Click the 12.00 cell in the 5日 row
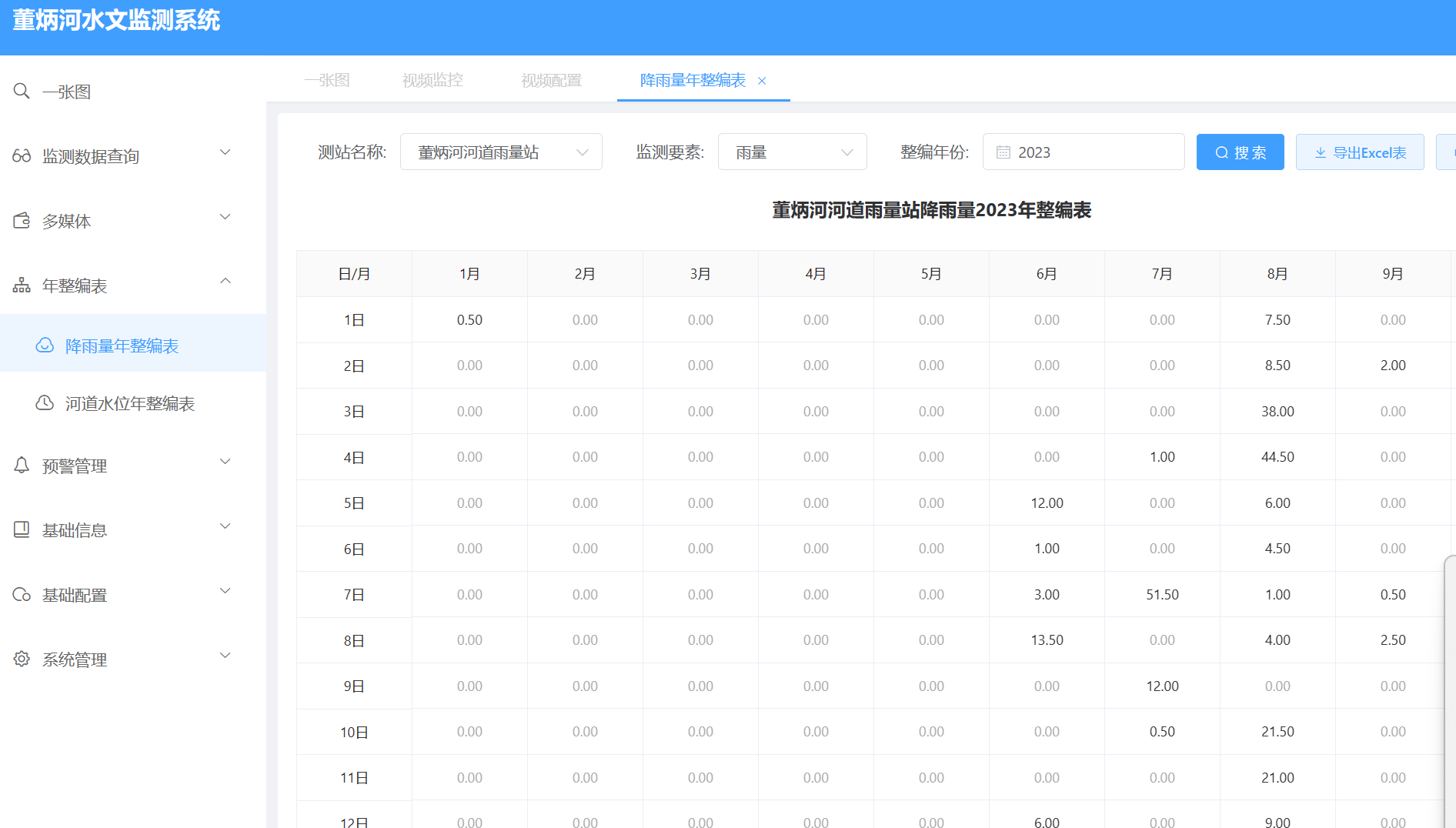The width and height of the screenshot is (1456, 828). click(1047, 503)
